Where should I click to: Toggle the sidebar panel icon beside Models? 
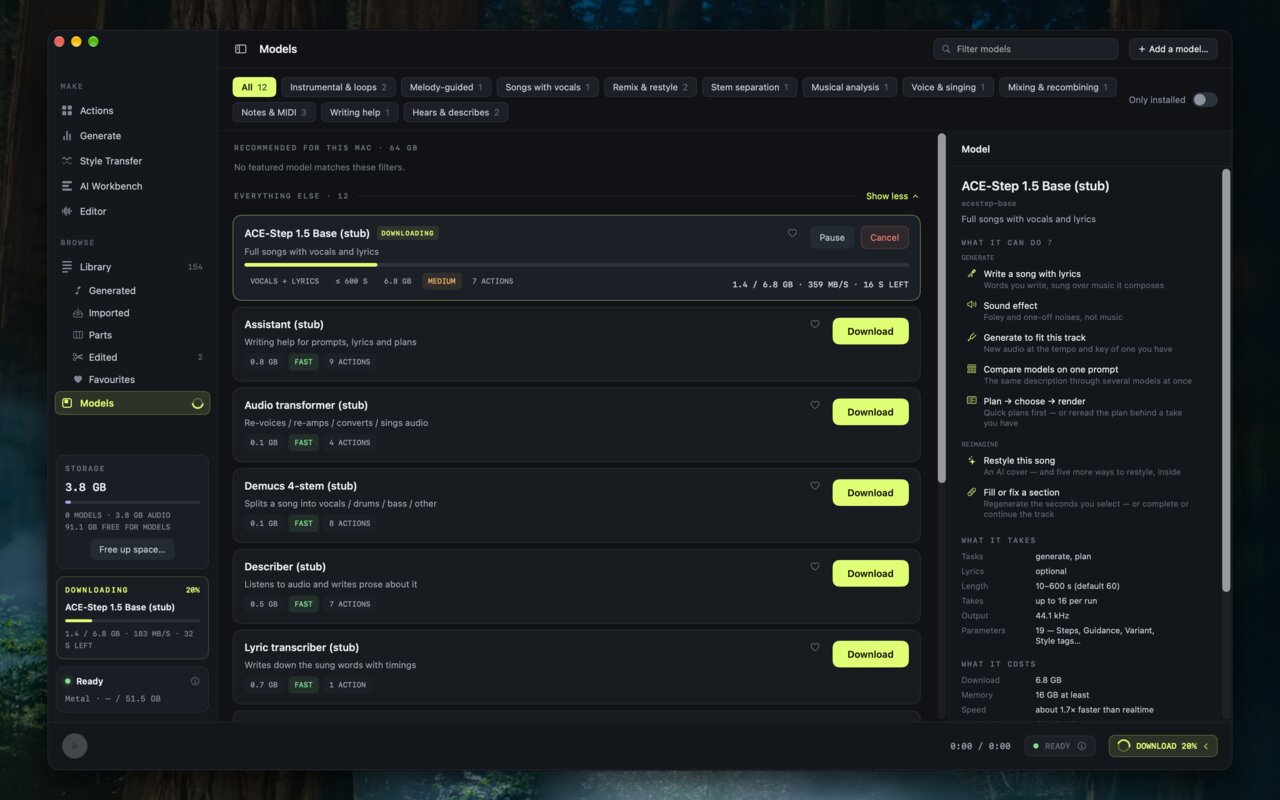click(x=241, y=49)
